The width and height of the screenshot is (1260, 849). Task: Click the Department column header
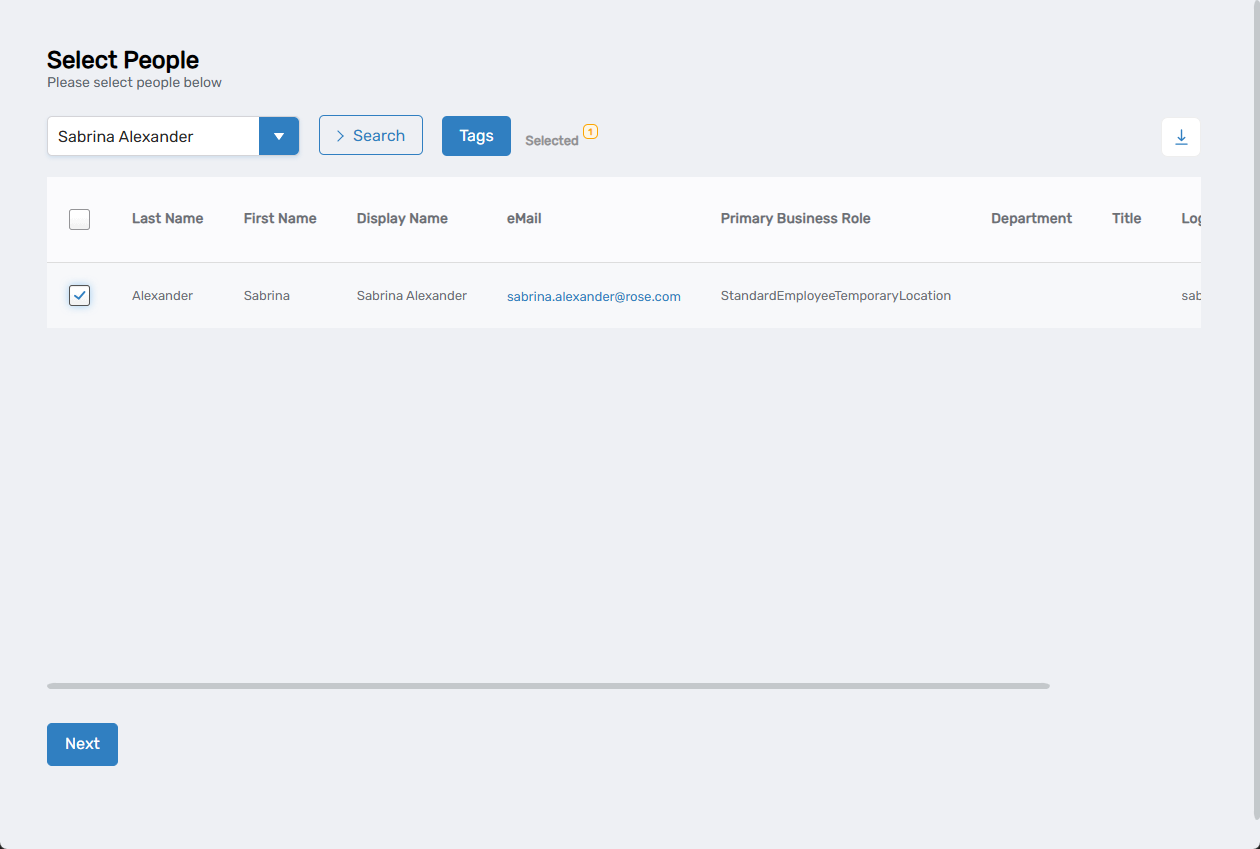1031,218
